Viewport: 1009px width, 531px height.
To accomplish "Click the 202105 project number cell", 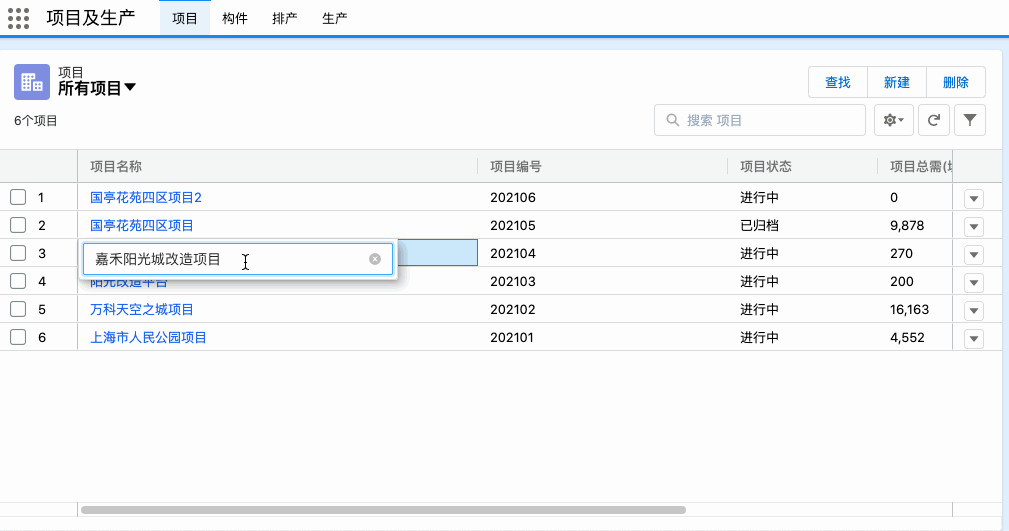I will (513, 225).
